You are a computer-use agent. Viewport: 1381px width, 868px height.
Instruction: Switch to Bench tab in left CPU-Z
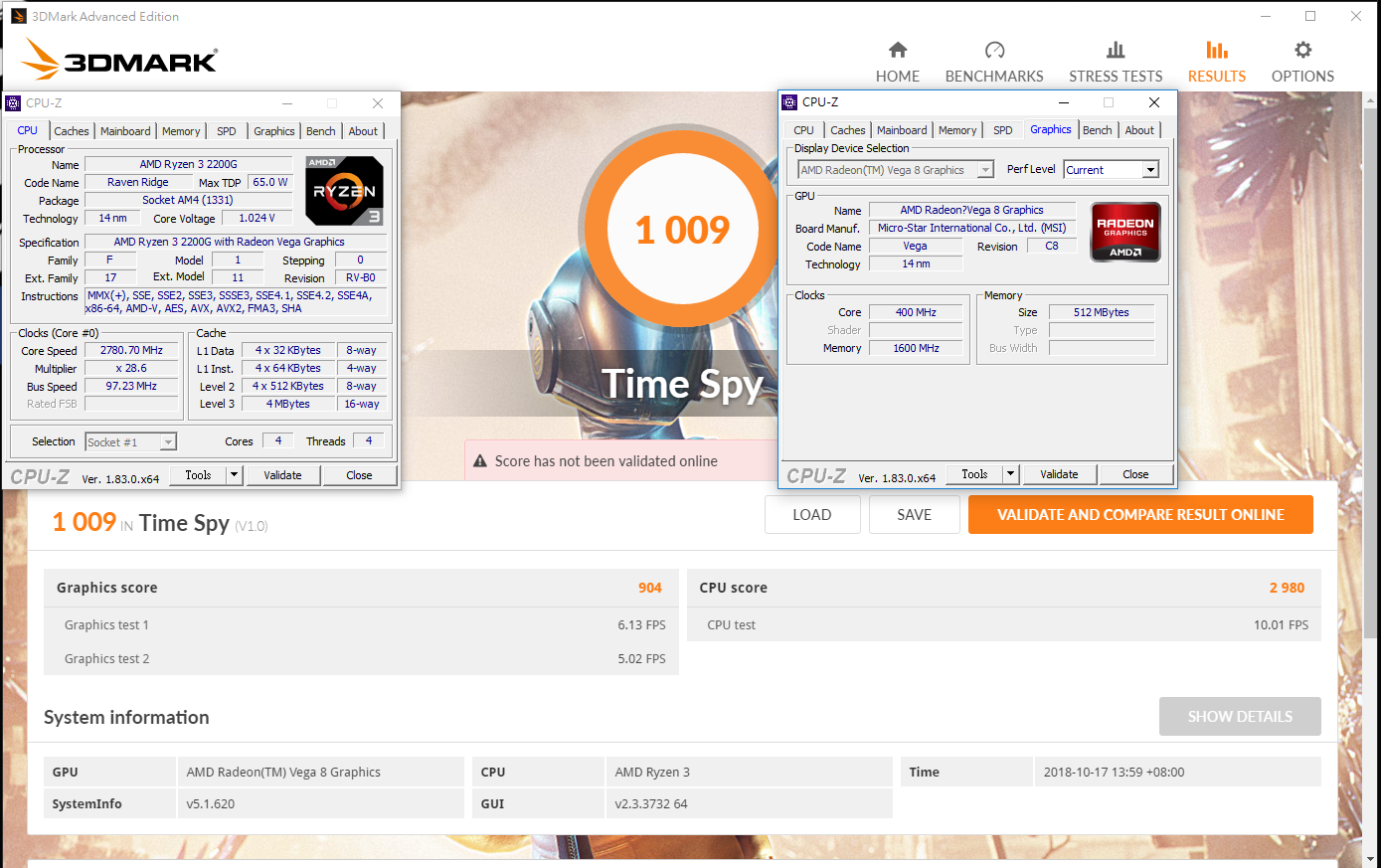tap(321, 131)
